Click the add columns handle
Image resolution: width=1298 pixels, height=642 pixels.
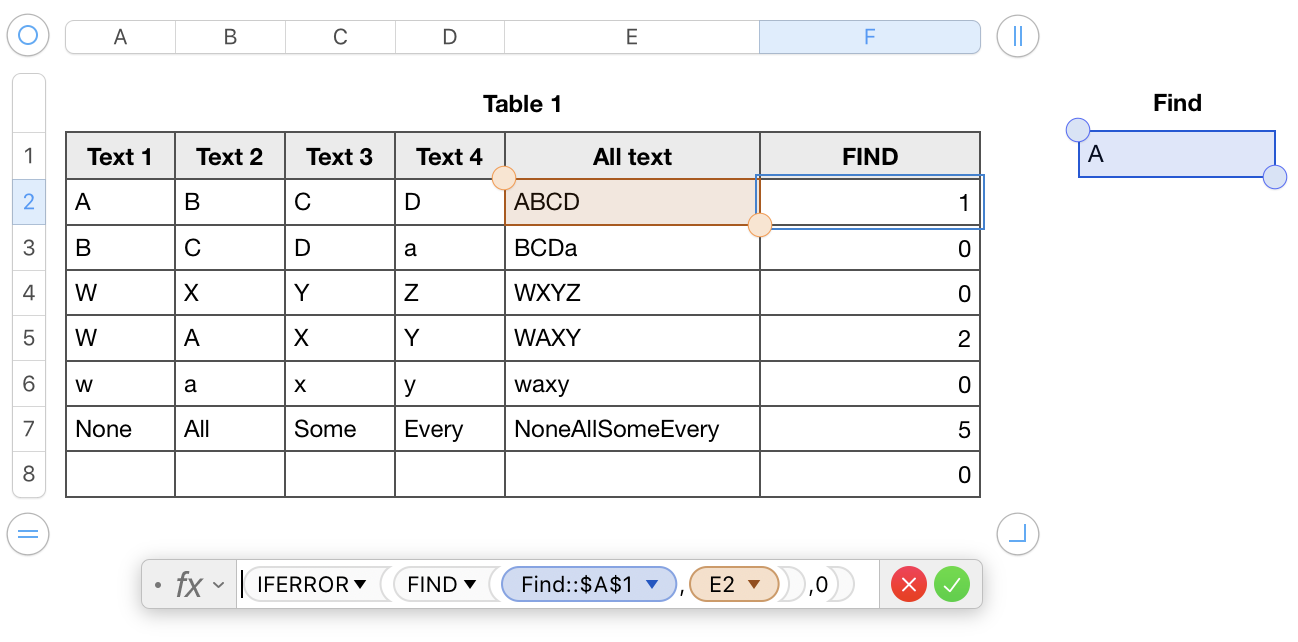pyautogui.click(x=1018, y=37)
